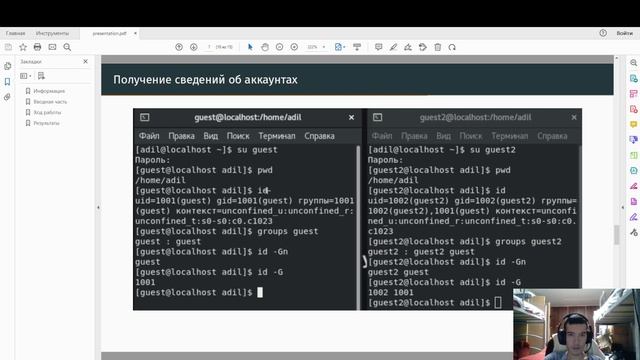Click the magenta redact pen icon in right pane

tap(633, 186)
